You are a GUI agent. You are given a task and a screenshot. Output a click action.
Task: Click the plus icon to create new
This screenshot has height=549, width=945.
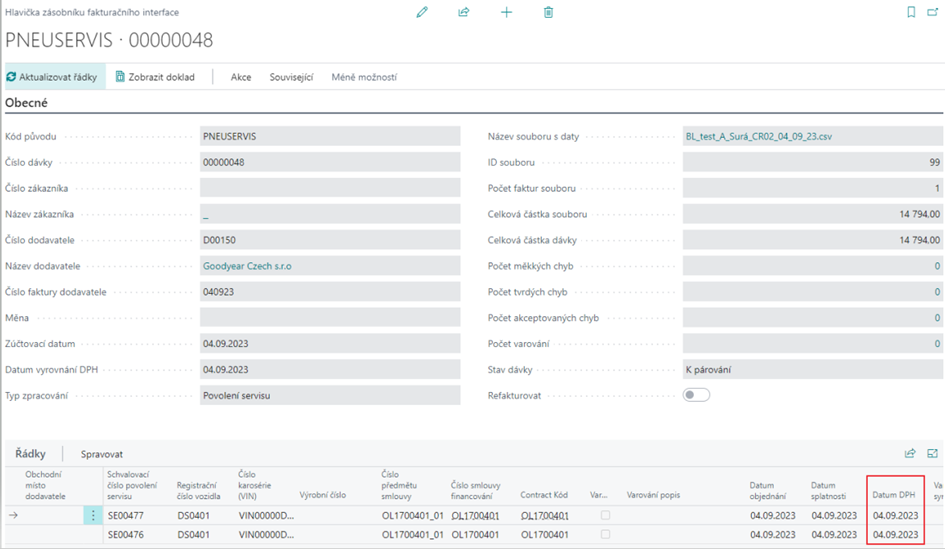coord(506,12)
